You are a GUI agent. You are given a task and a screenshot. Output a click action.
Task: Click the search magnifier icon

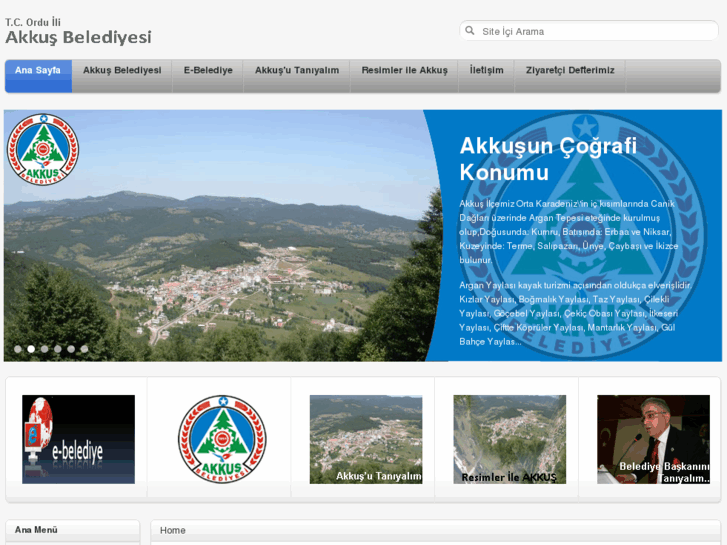470,31
